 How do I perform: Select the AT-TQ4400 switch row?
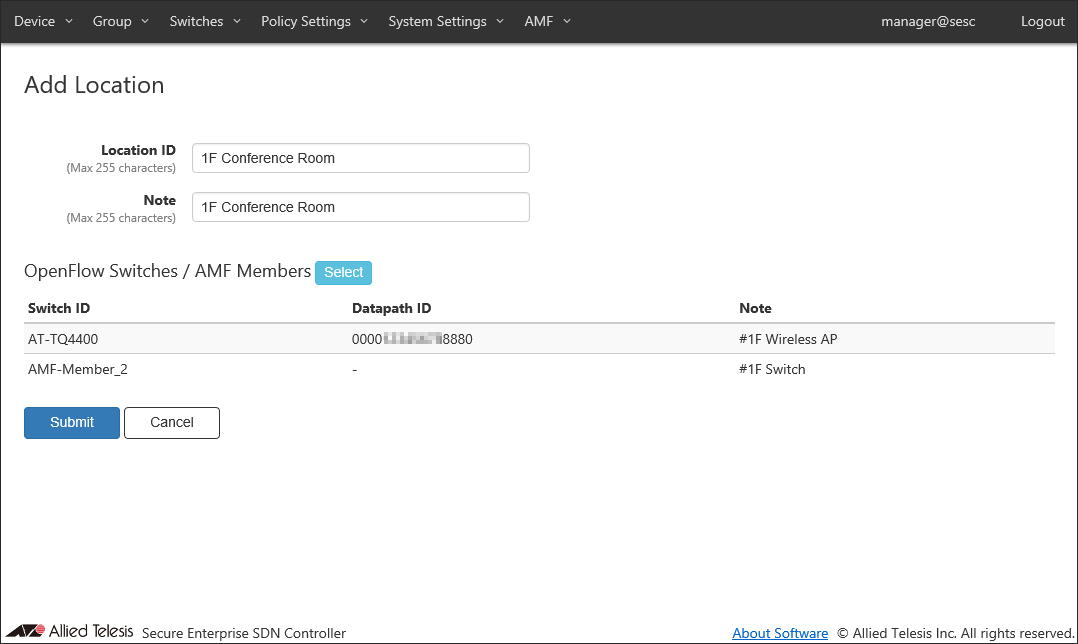click(63, 339)
